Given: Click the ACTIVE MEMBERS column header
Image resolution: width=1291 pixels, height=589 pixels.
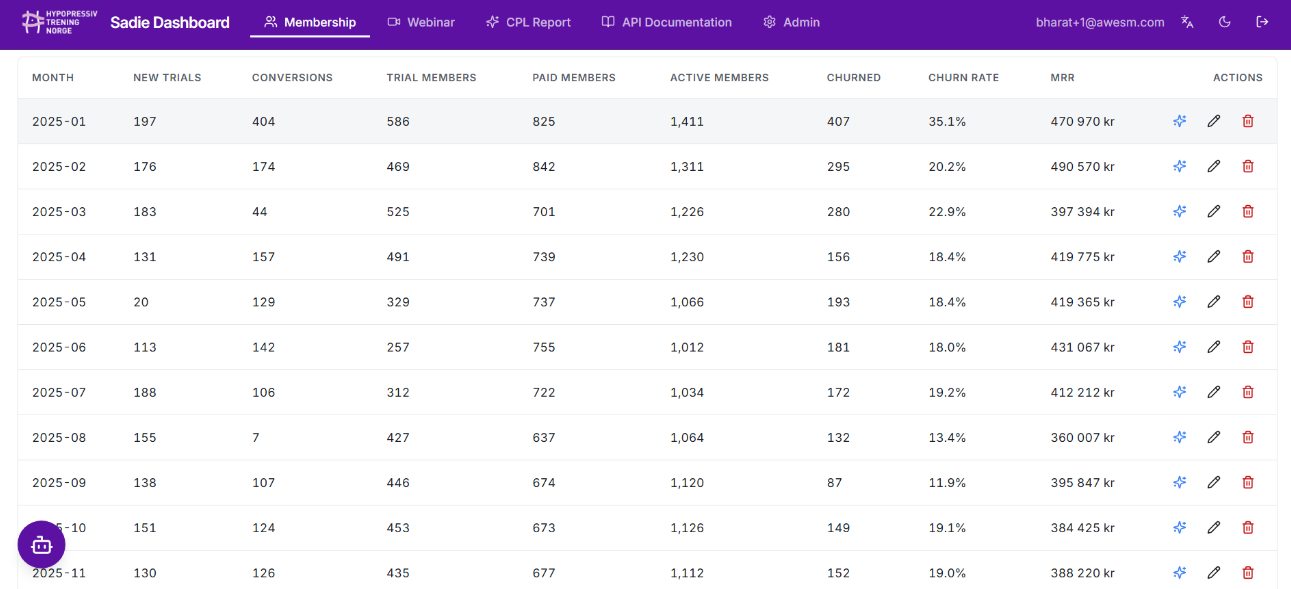Looking at the screenshot, I should [719, 77].
